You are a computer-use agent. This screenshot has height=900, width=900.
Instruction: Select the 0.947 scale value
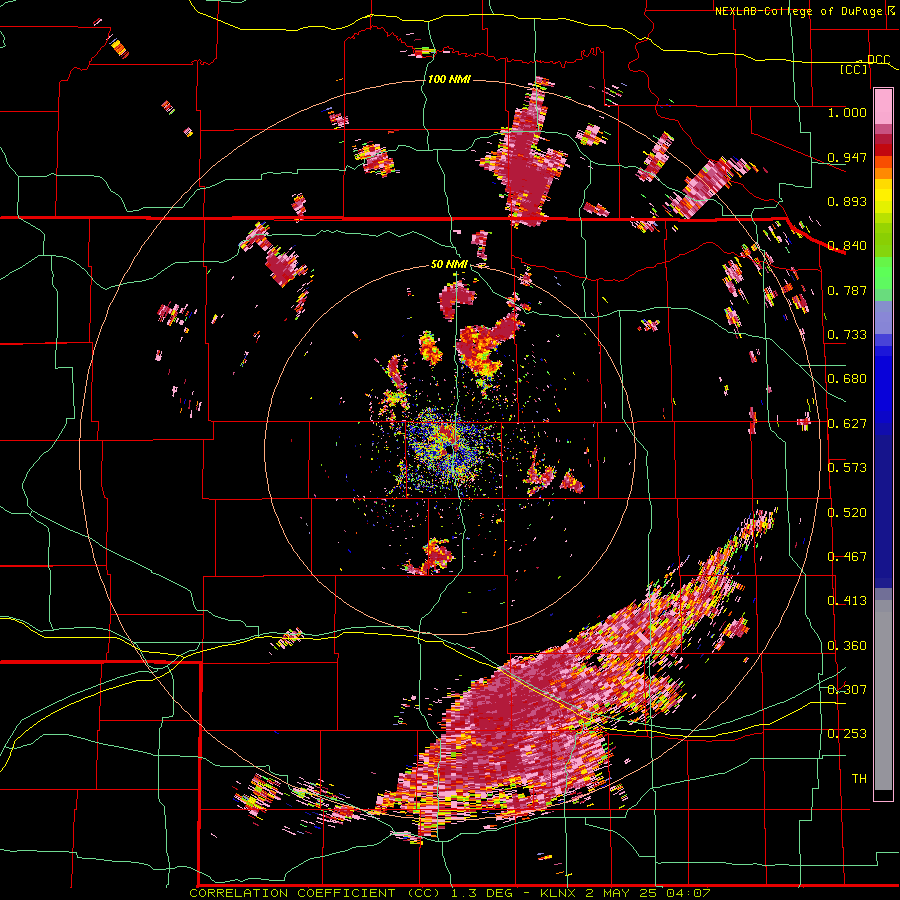847,157
